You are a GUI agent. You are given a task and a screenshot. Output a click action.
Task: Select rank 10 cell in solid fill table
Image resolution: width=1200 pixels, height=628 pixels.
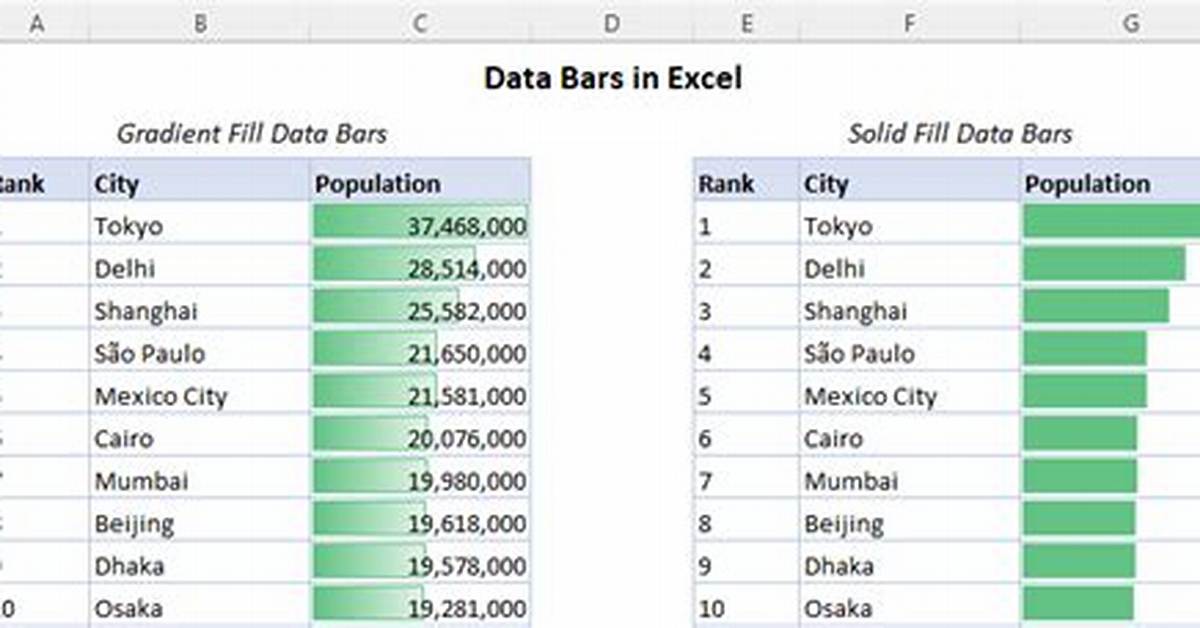coord(747,607)
